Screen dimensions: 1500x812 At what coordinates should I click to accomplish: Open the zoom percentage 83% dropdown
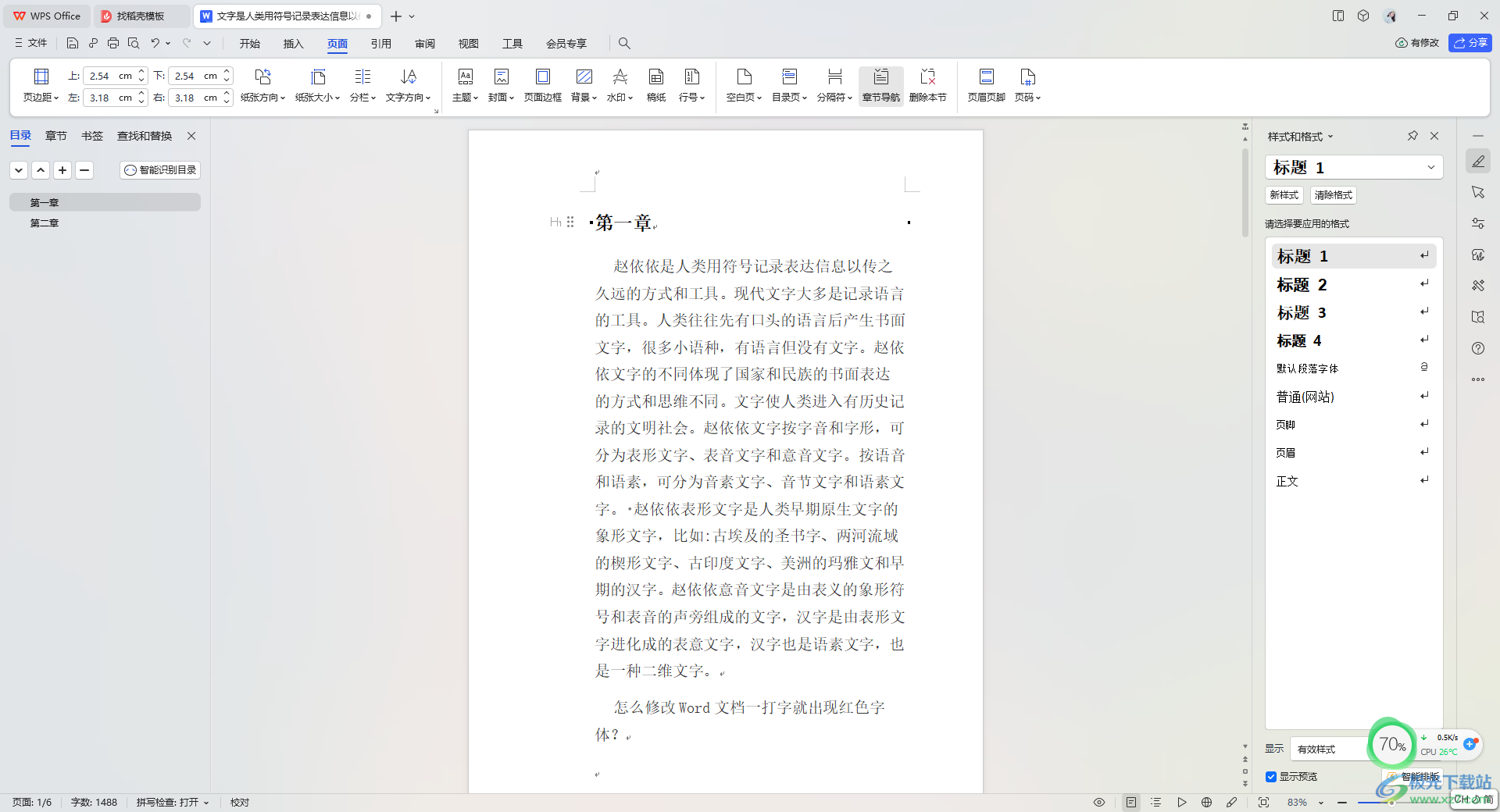[1321, 803]
